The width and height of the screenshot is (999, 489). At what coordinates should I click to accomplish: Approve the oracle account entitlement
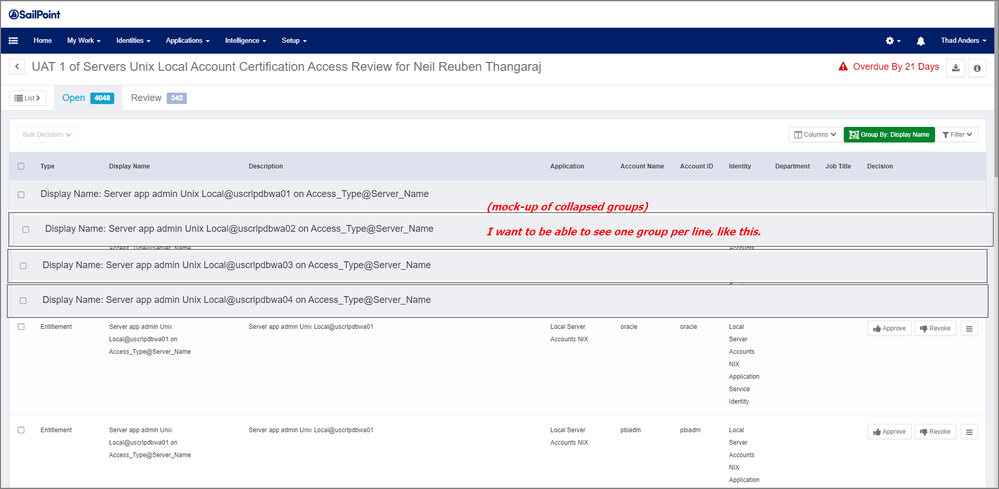(x=889, y=328)
